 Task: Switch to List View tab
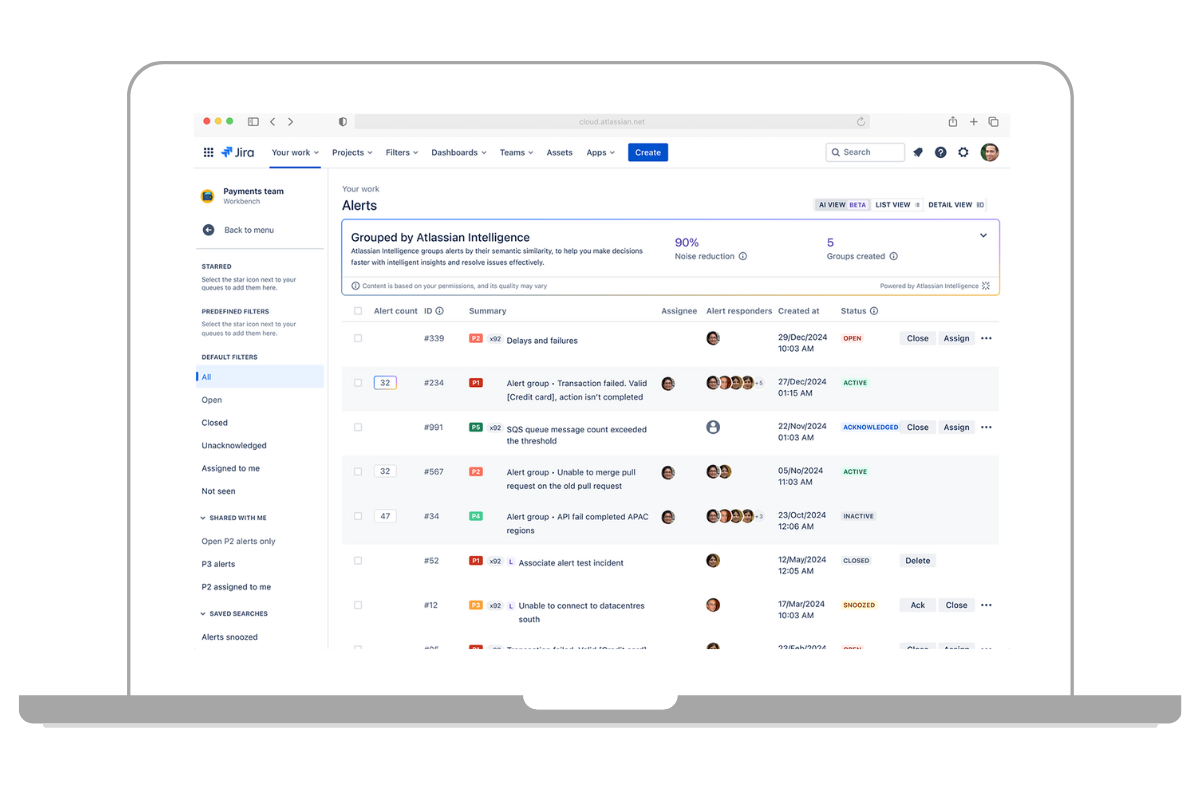(x=896, y=205)
